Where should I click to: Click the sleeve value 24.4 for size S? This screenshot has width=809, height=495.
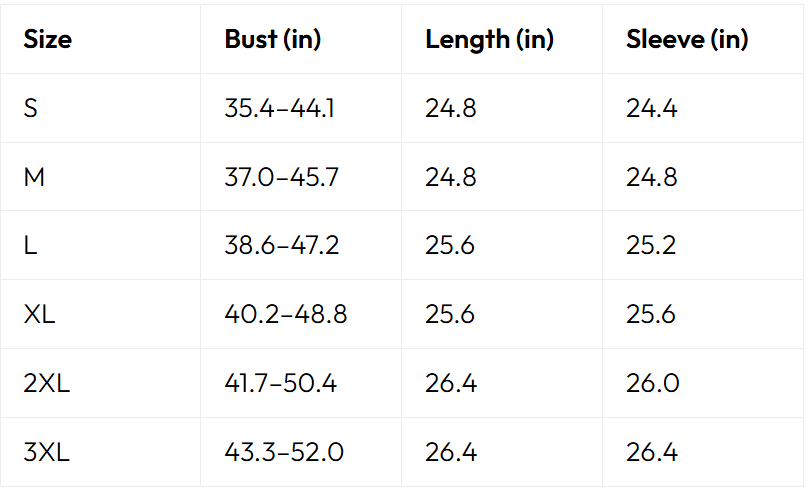click(652, 108)
